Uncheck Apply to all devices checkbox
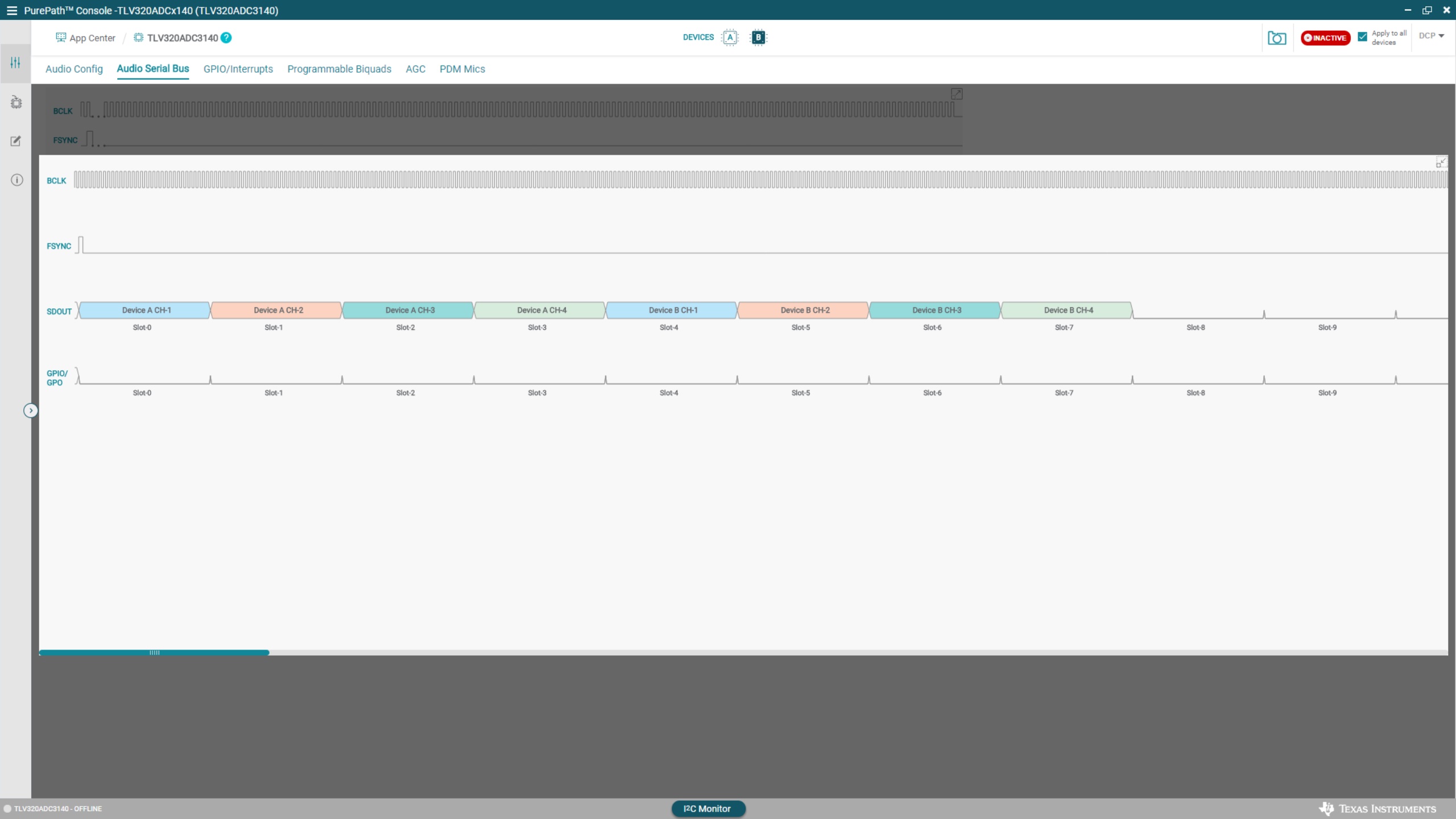 tap(1362, 37)
